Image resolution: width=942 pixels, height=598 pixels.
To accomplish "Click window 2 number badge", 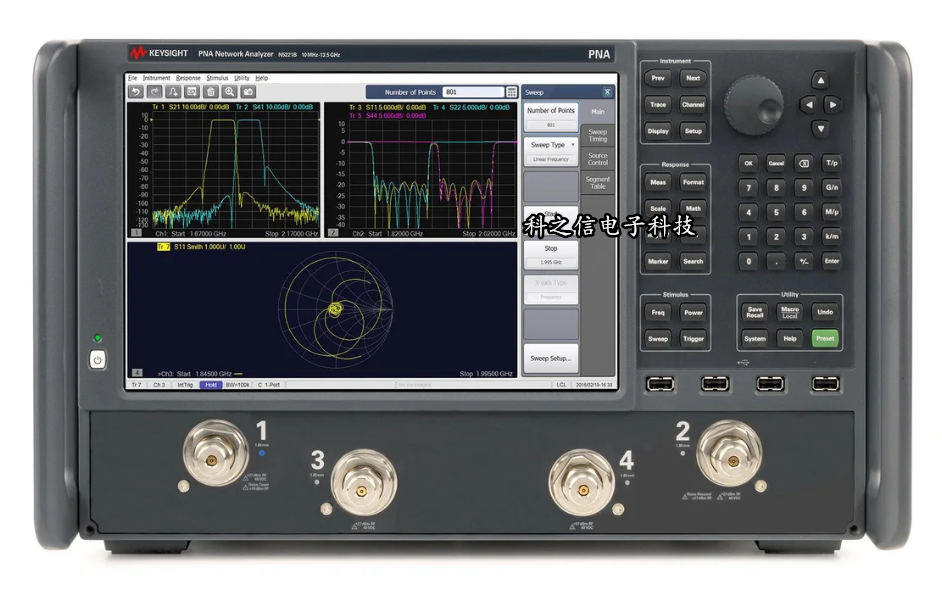I will (x=333, y=233).
